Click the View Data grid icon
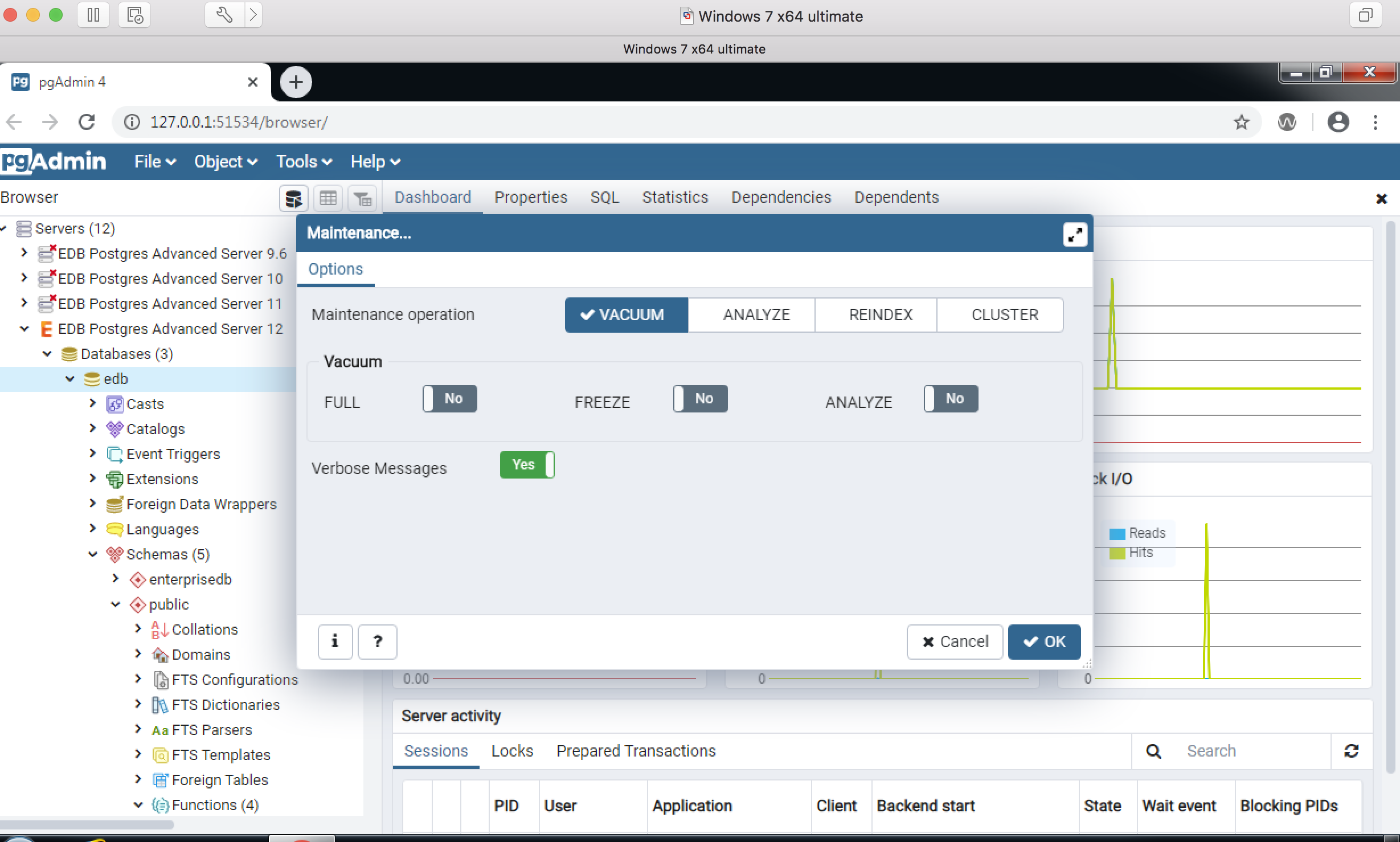 click(328, 198)
